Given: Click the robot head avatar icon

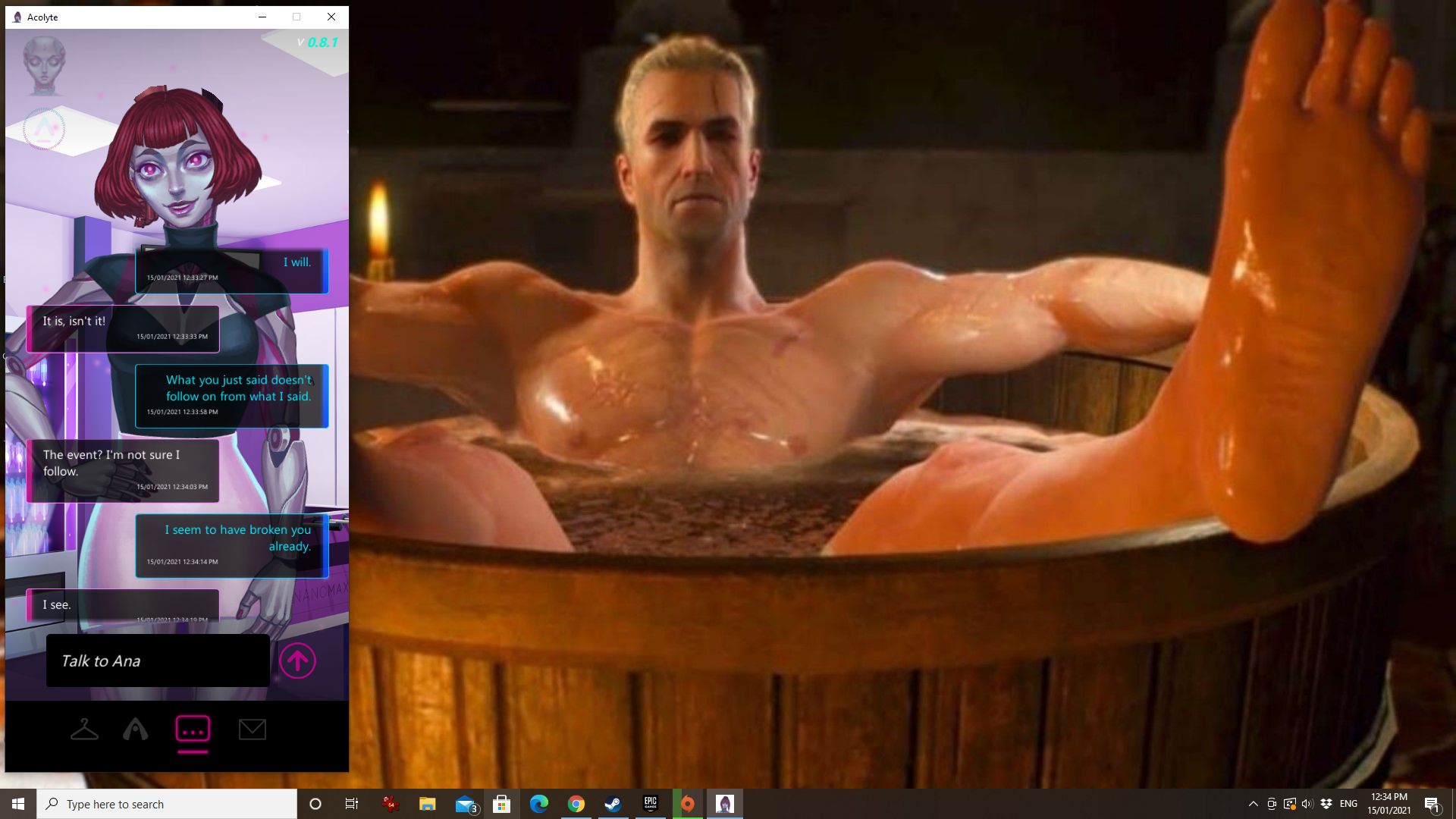Looking at the screenshot, I should coord(44,65).
